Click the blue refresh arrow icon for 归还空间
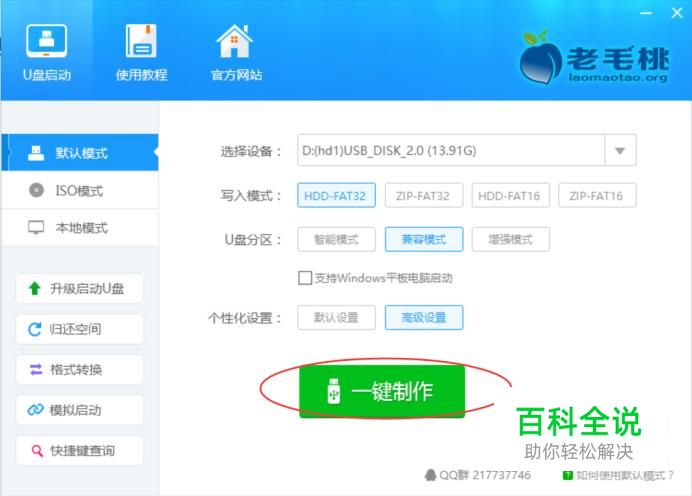This screenshot has width=692, height=496. tap(34, 329)
